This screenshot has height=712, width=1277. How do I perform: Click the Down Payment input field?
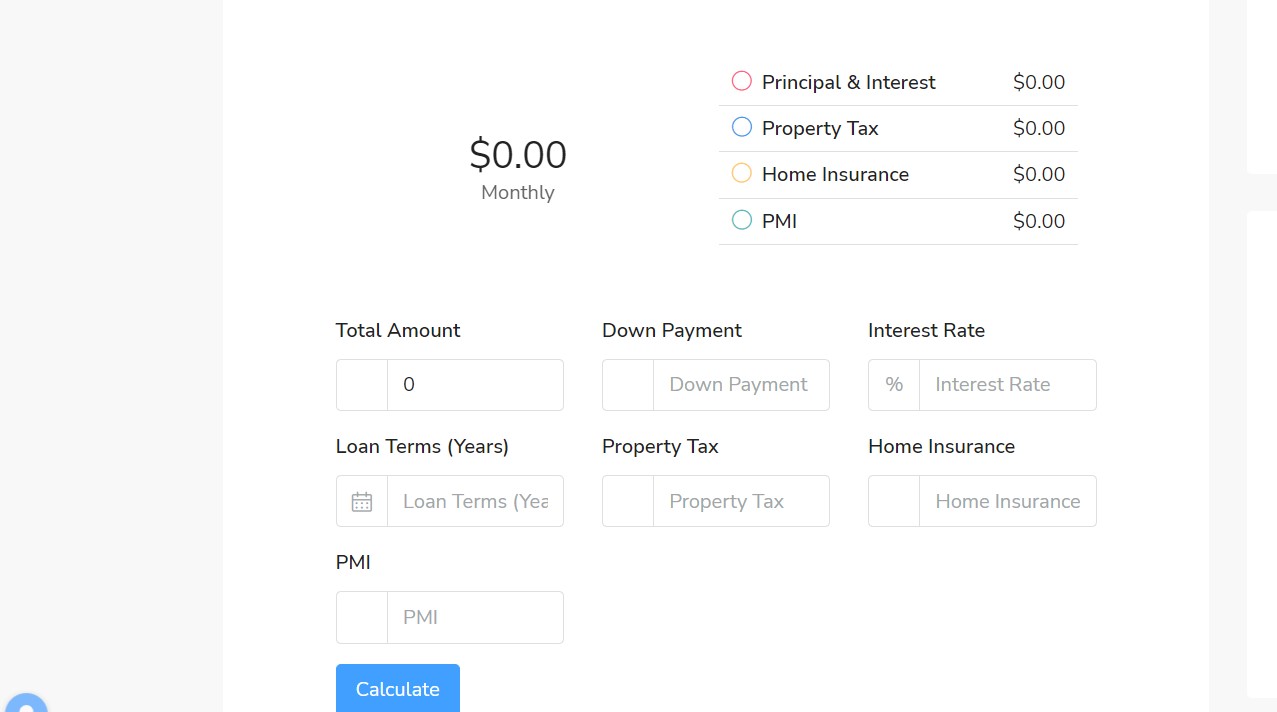pos(740,384)
